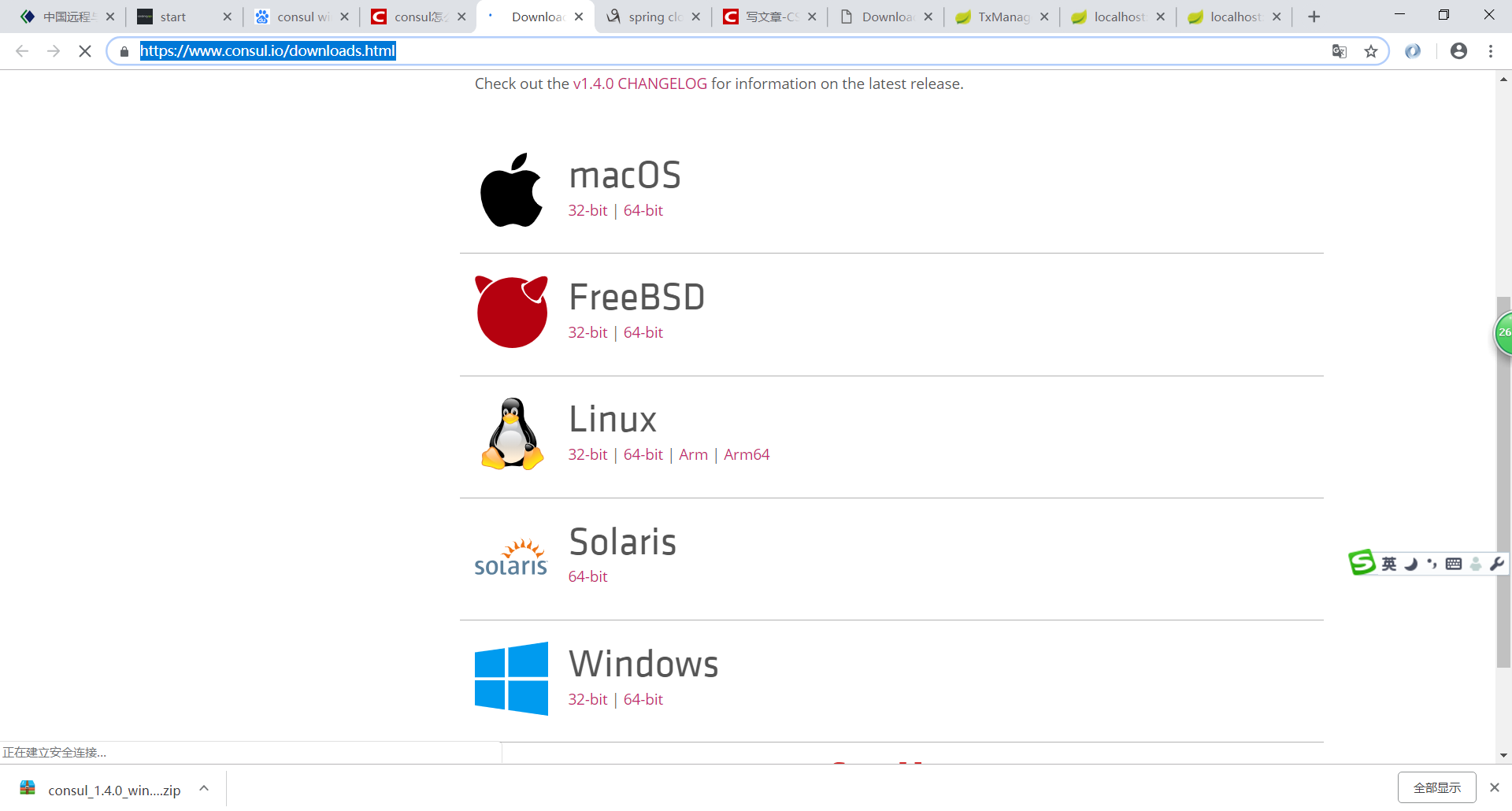Open the Chrome three-dot menu
Image resolution: width=1512 pixels, height=811 pixels.
[1491, 51]
